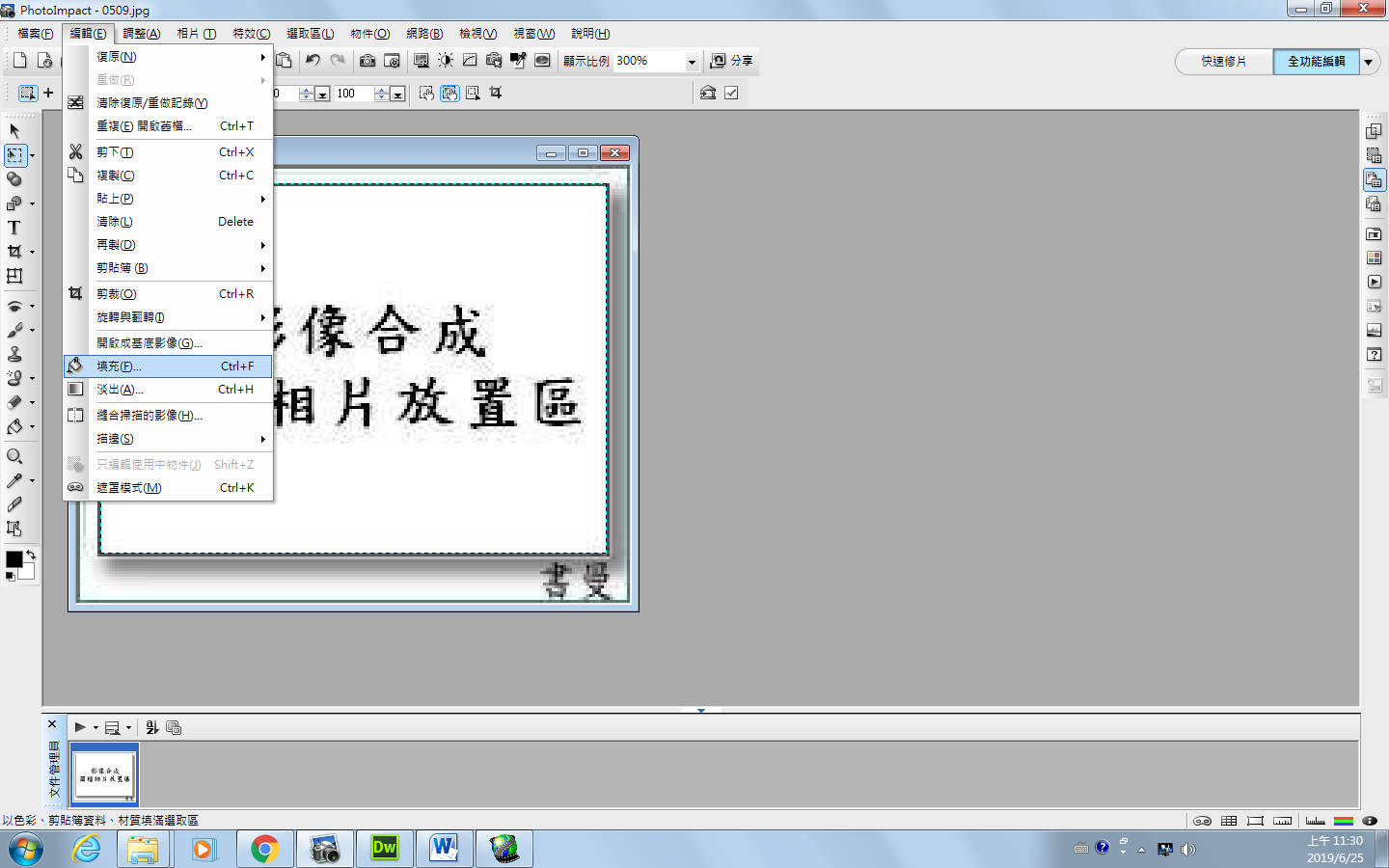Screen dimensions: 1389x868
Task: Switch to 快速修片 mode
Action: (1223, 62)
